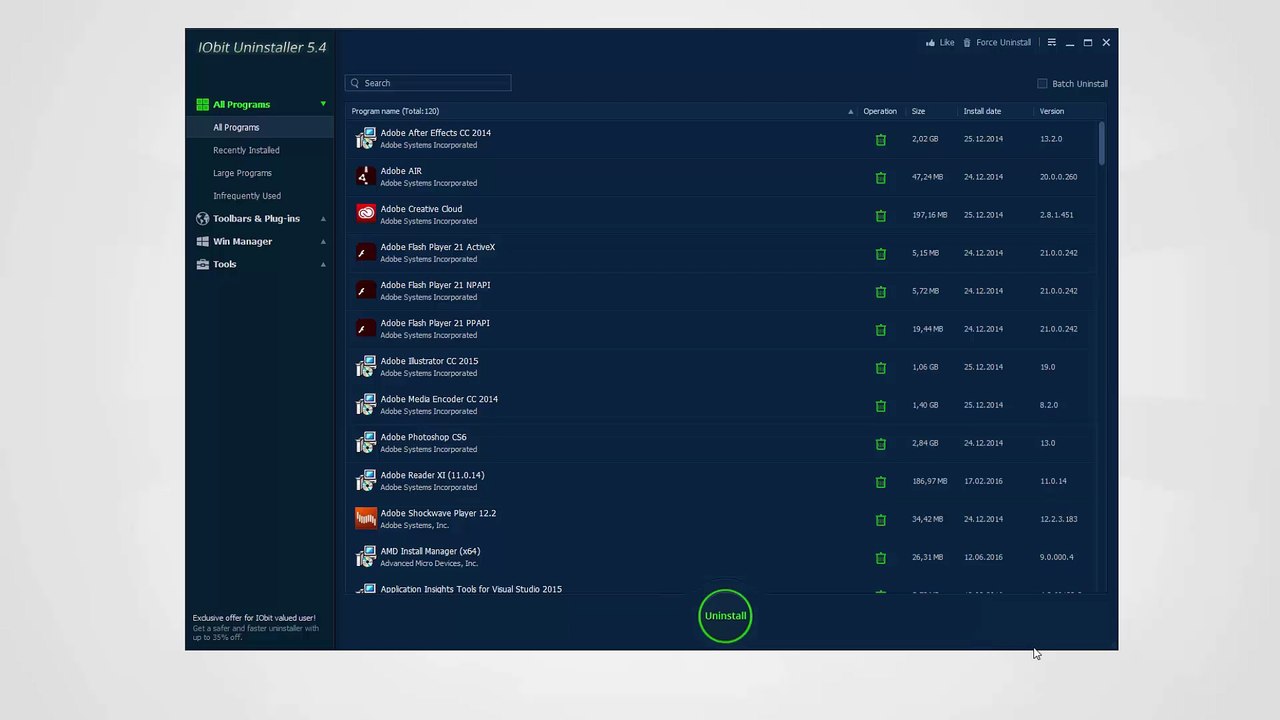Click the Adobe AIR program icon

(366, 177)
